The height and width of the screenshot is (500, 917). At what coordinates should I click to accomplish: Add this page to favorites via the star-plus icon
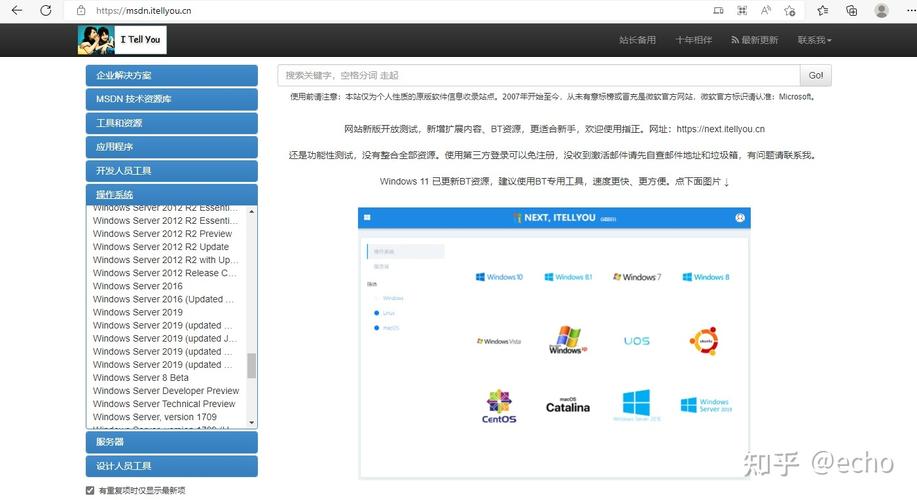[x=790, y=11]
